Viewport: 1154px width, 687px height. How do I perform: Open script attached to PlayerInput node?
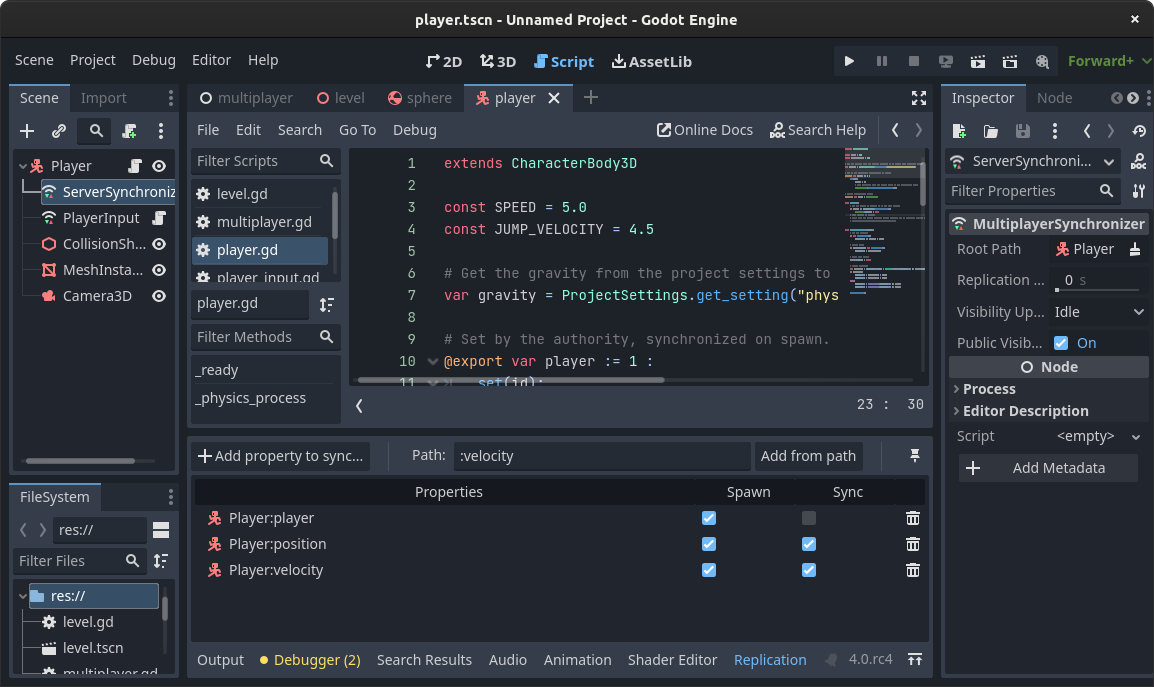159,218
